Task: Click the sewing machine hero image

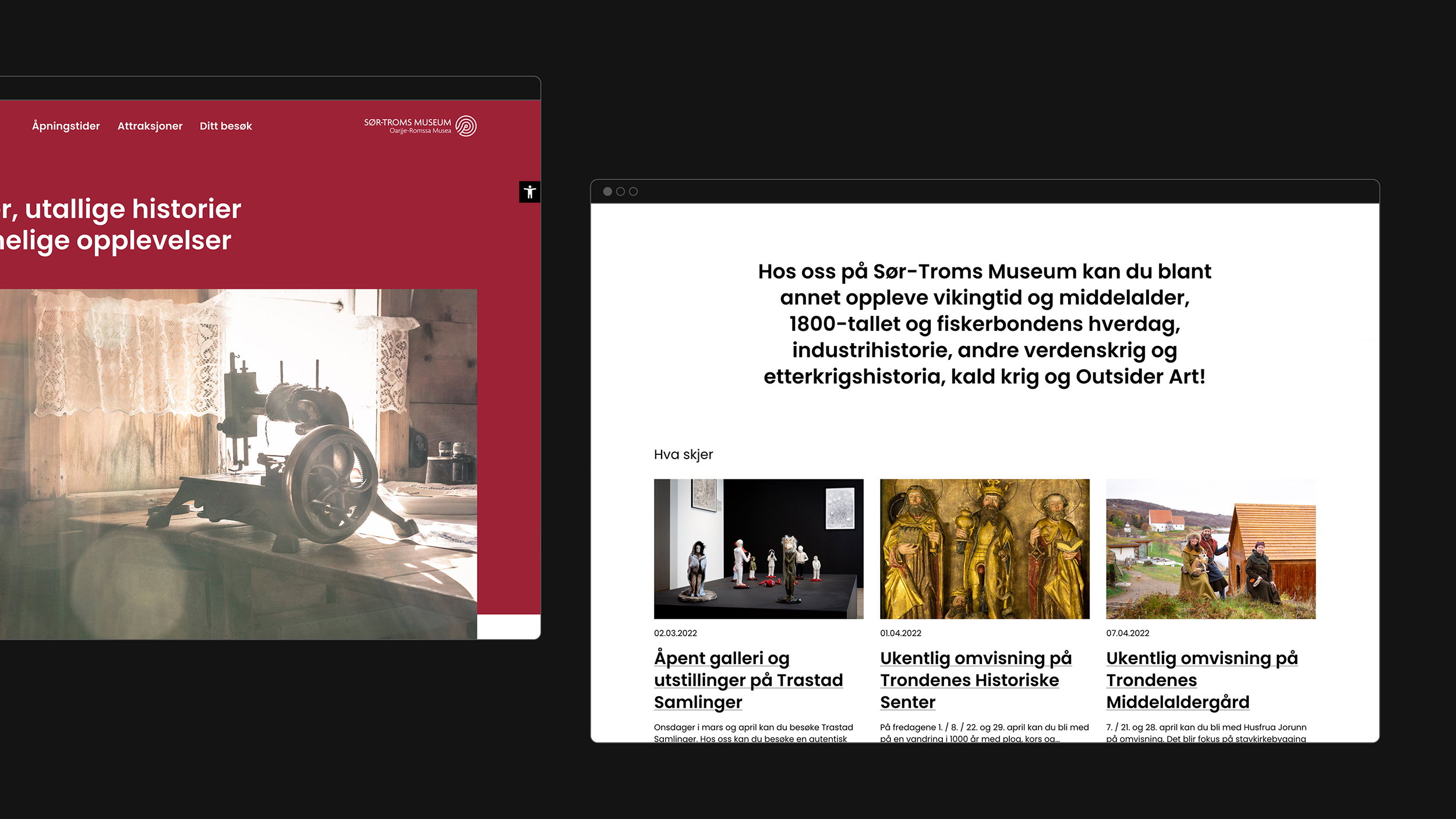Action: (x=238, y=464)
